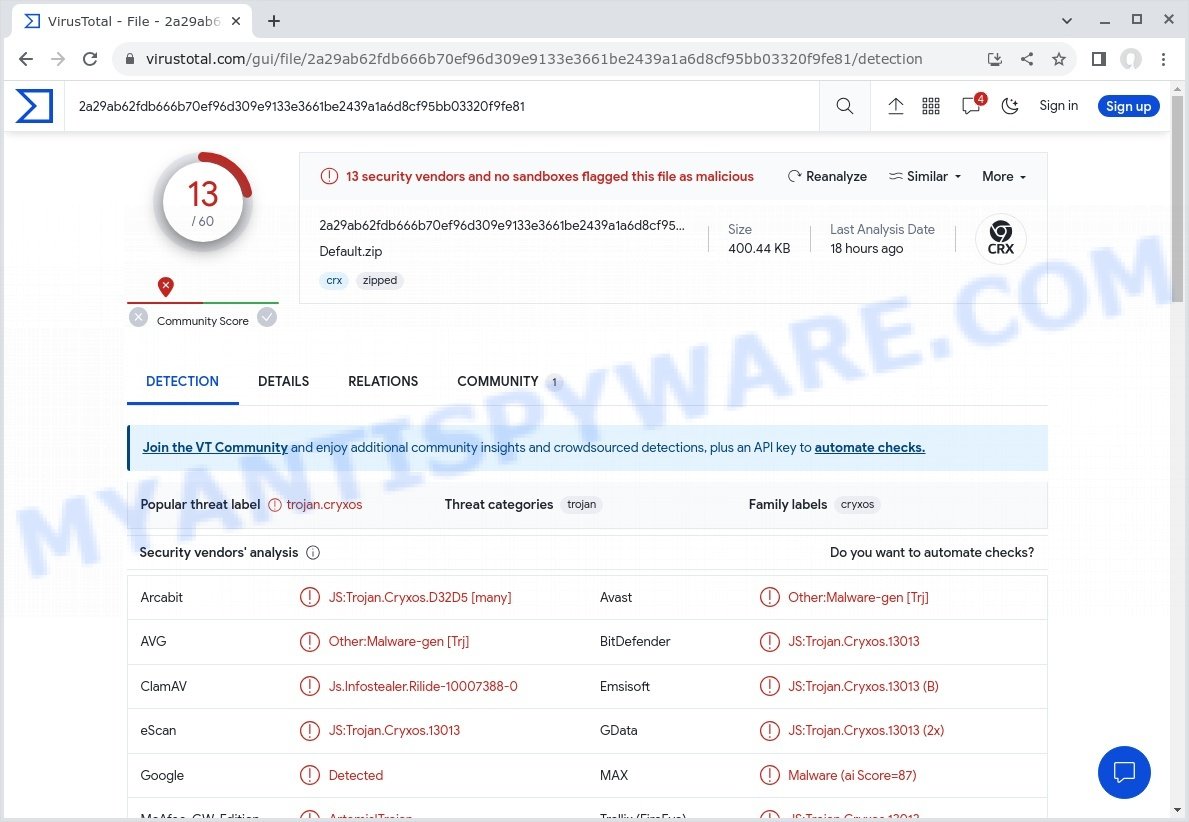Open the apps grid icon

point(931,106)
